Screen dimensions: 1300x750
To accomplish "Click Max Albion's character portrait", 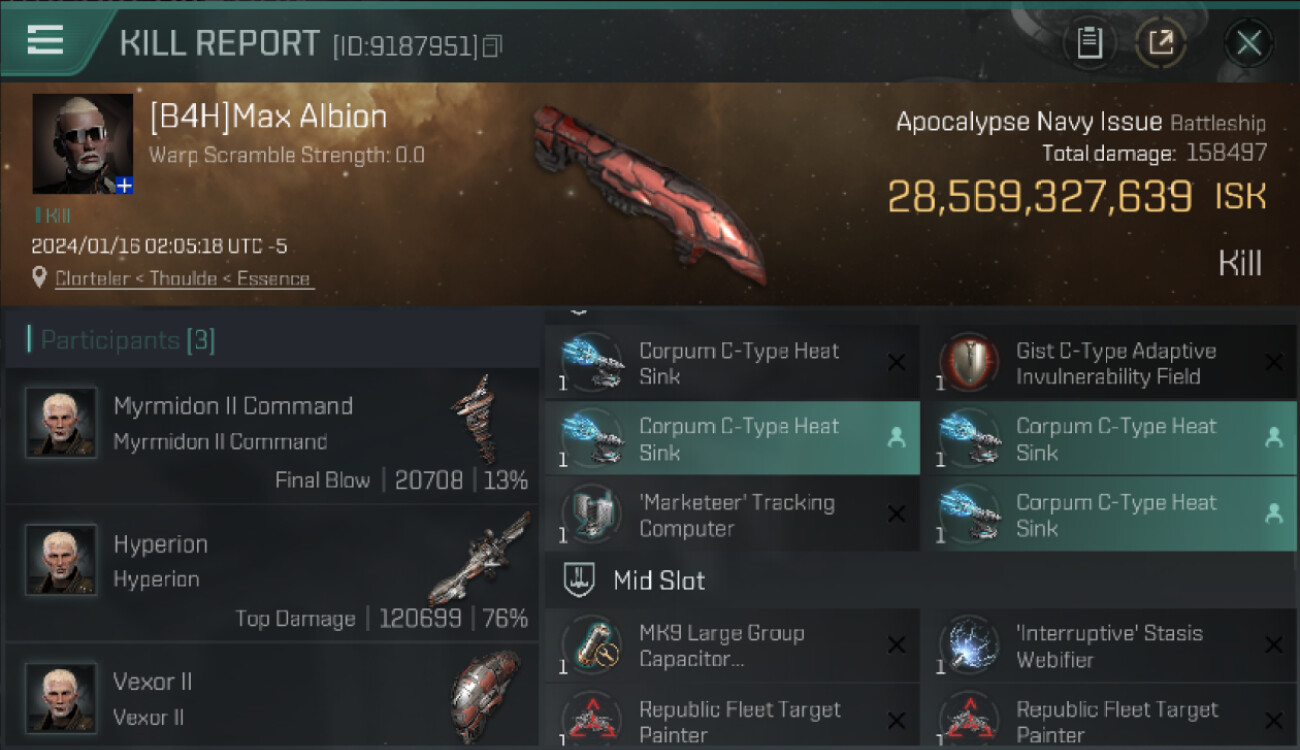I will tap(83, 144).
